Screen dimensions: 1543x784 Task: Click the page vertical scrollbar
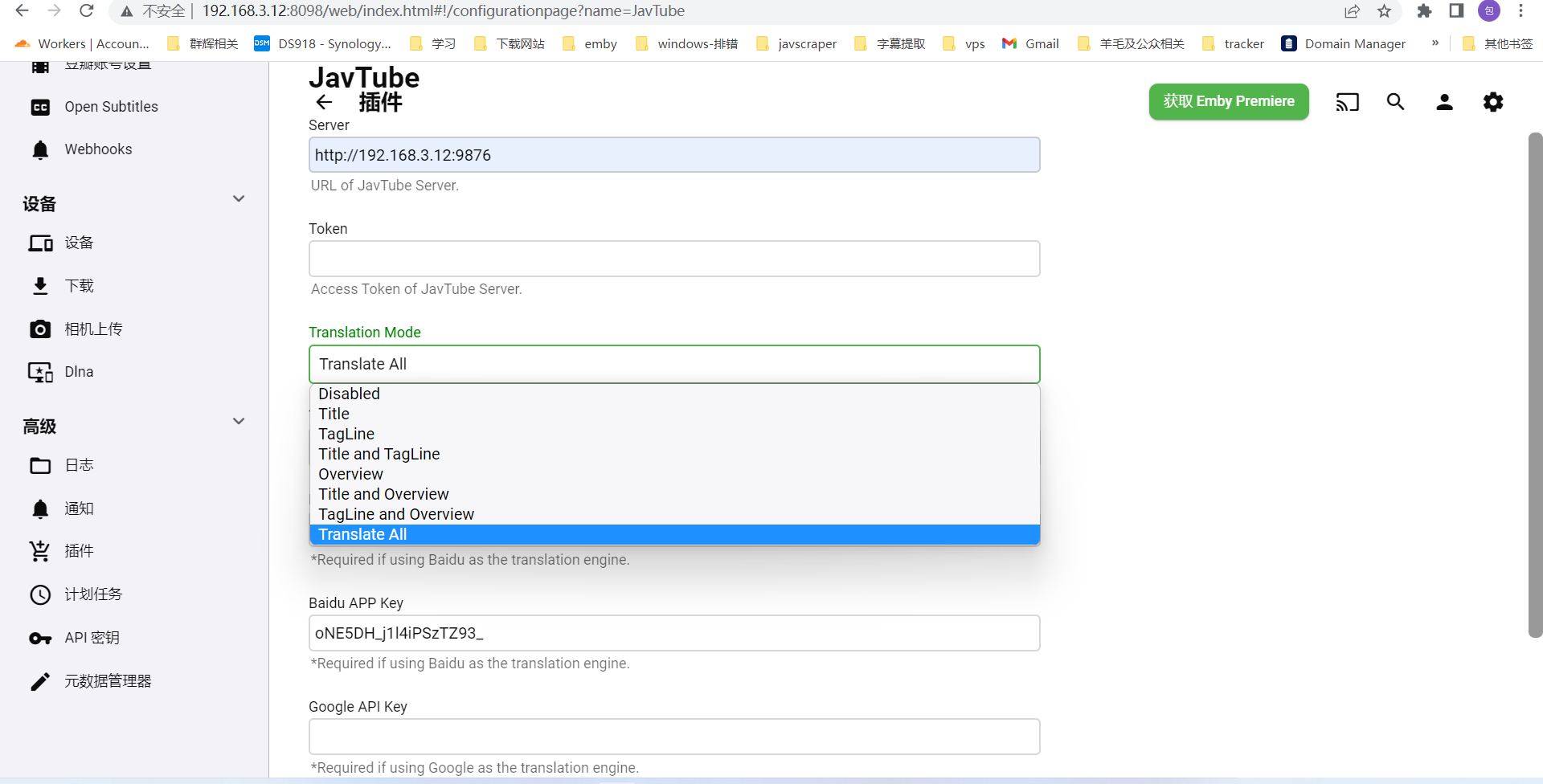click(x=1535, y=386)
